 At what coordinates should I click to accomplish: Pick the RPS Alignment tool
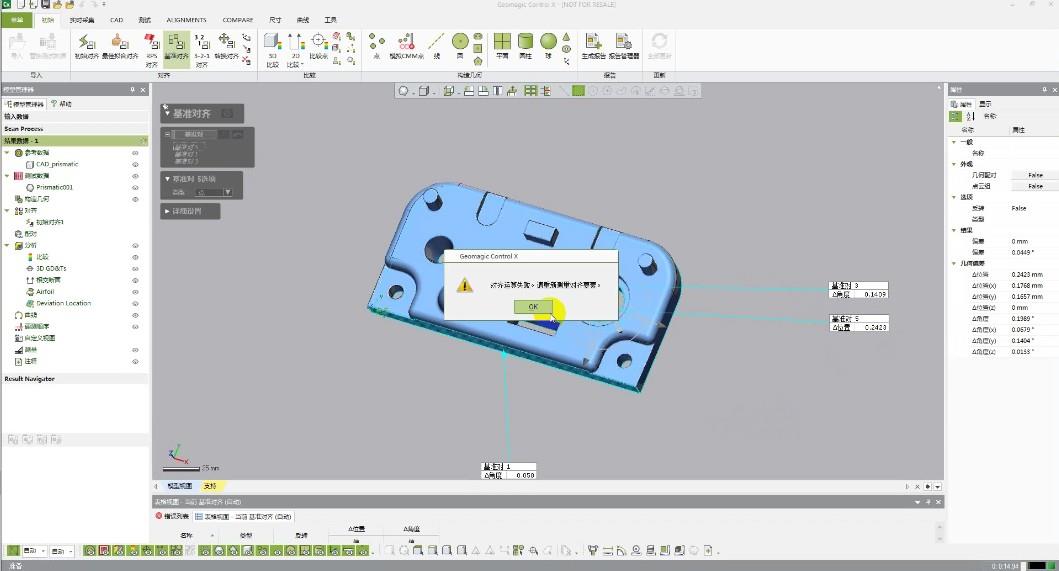[x=151, y=50]
